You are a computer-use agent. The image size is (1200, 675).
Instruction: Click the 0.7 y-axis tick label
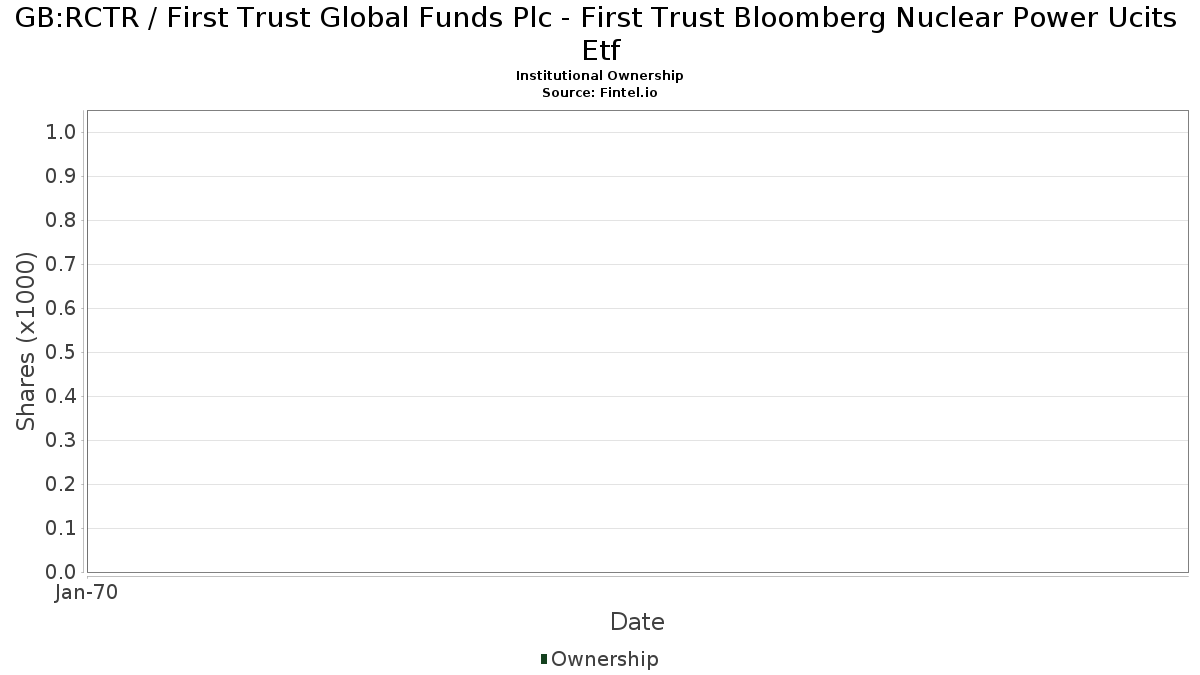click(62, 265)
